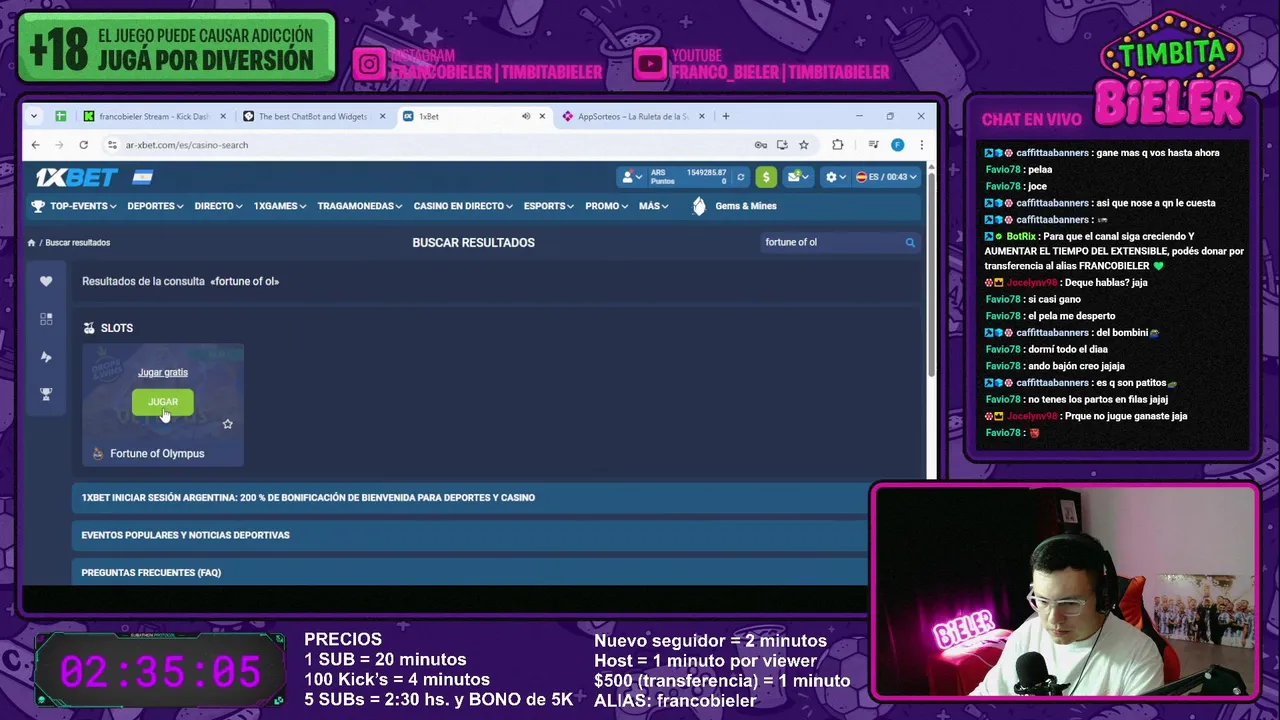Click the green JUGAR button

163,402
